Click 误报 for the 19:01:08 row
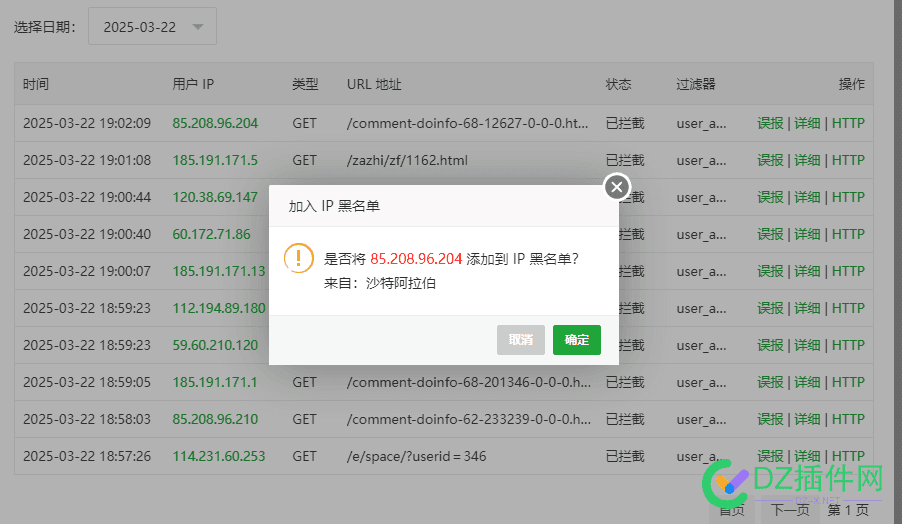Image resolution: width=902 pixels, height=524 pixels. coord(770,160)
